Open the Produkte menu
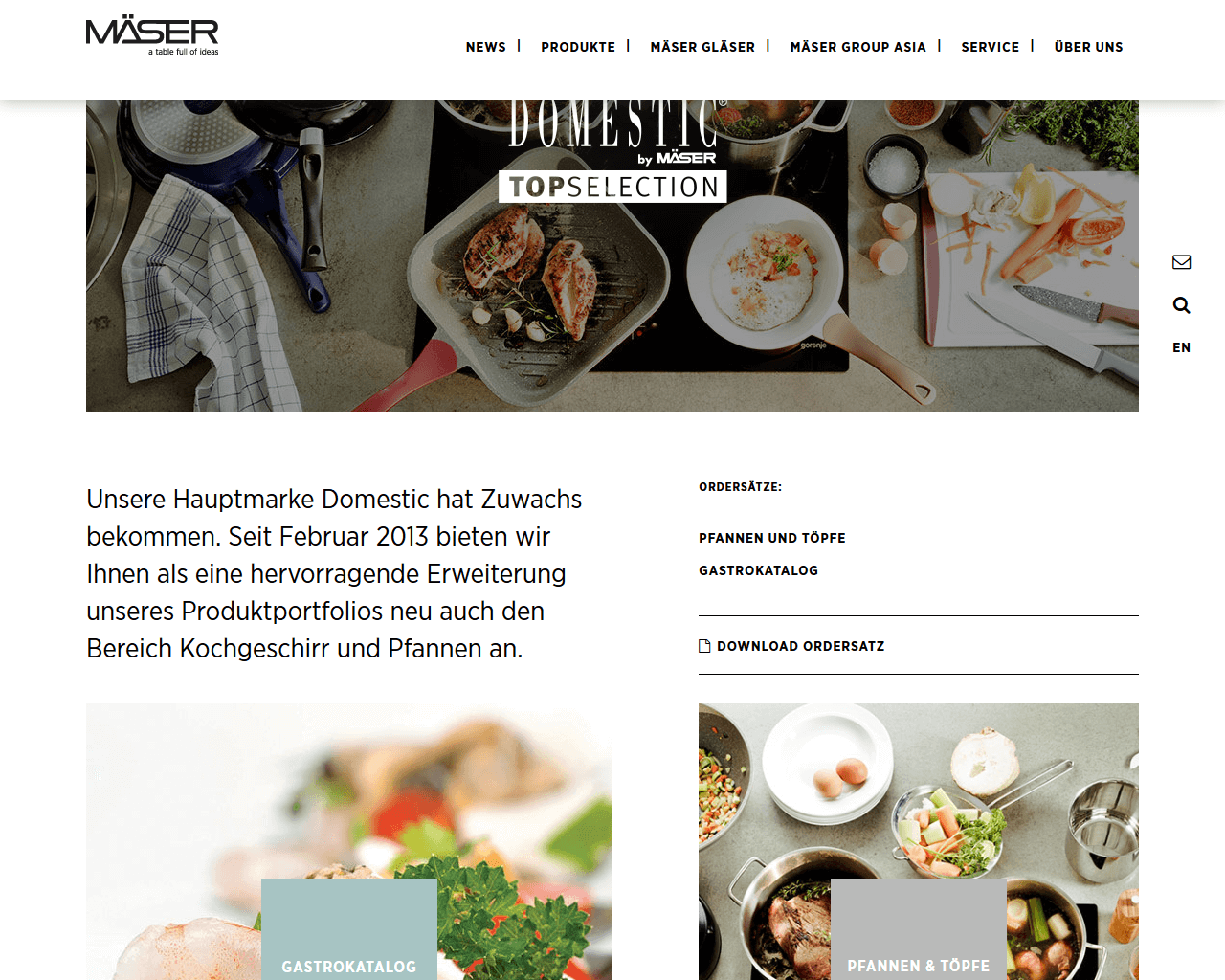Viewport: 1225px width, 980px height. coord(578,47)
